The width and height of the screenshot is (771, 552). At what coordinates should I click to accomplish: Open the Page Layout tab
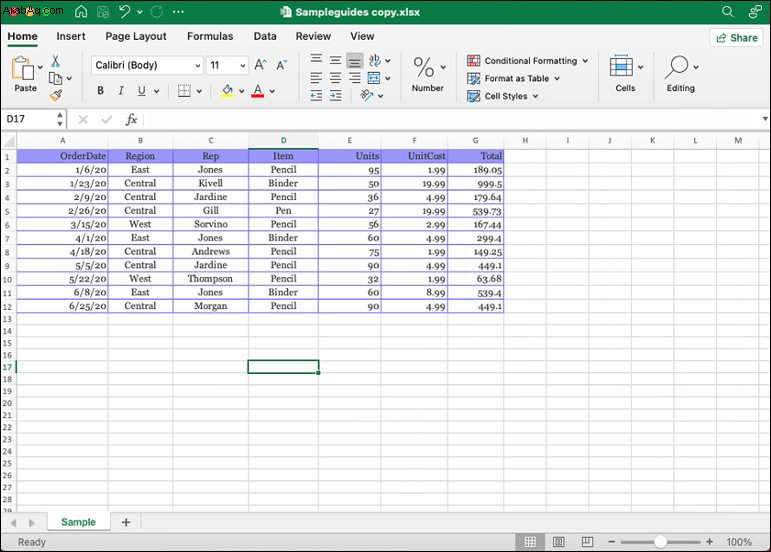(x=136, y=36)
